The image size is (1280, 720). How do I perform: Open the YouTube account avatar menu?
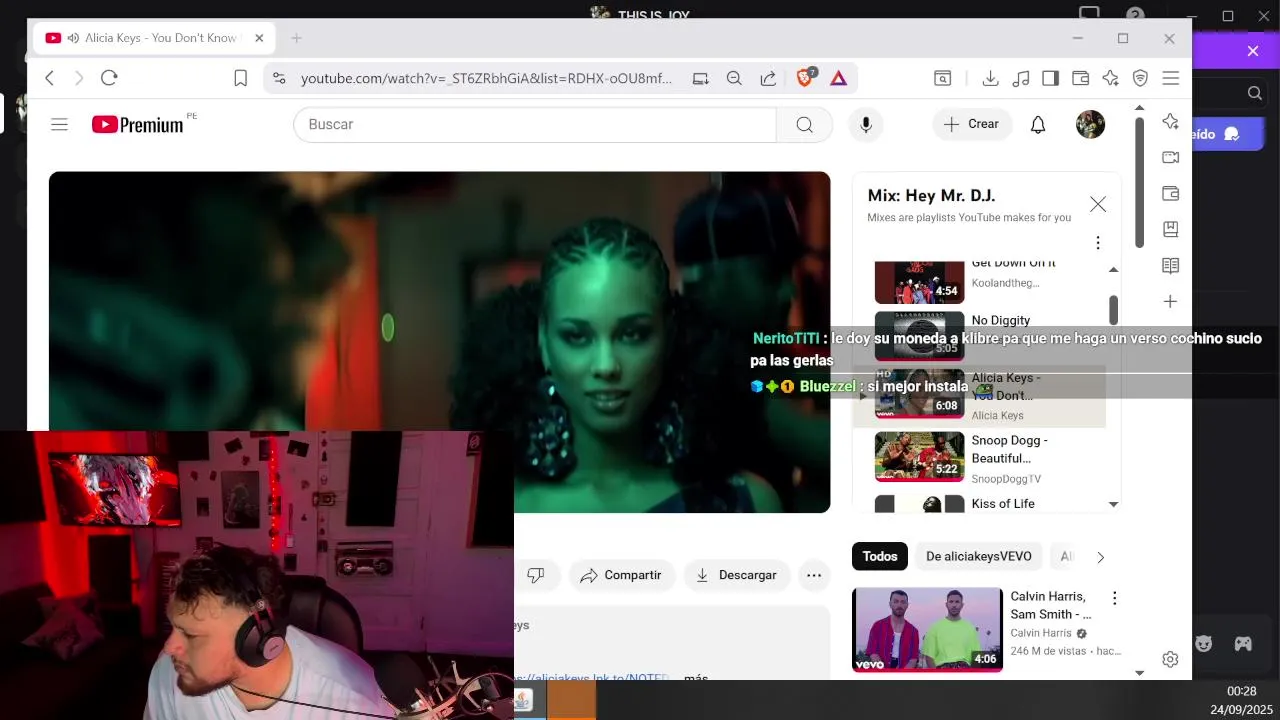coord(1090,124)
